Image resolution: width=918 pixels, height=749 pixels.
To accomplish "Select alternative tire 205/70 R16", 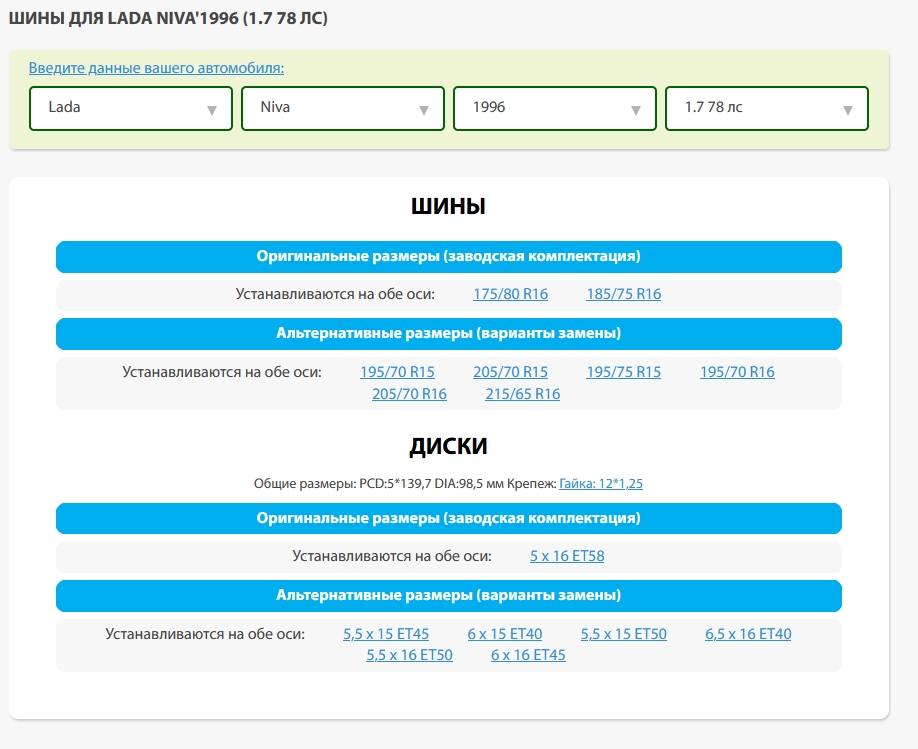I will click(x=409, y=394).
